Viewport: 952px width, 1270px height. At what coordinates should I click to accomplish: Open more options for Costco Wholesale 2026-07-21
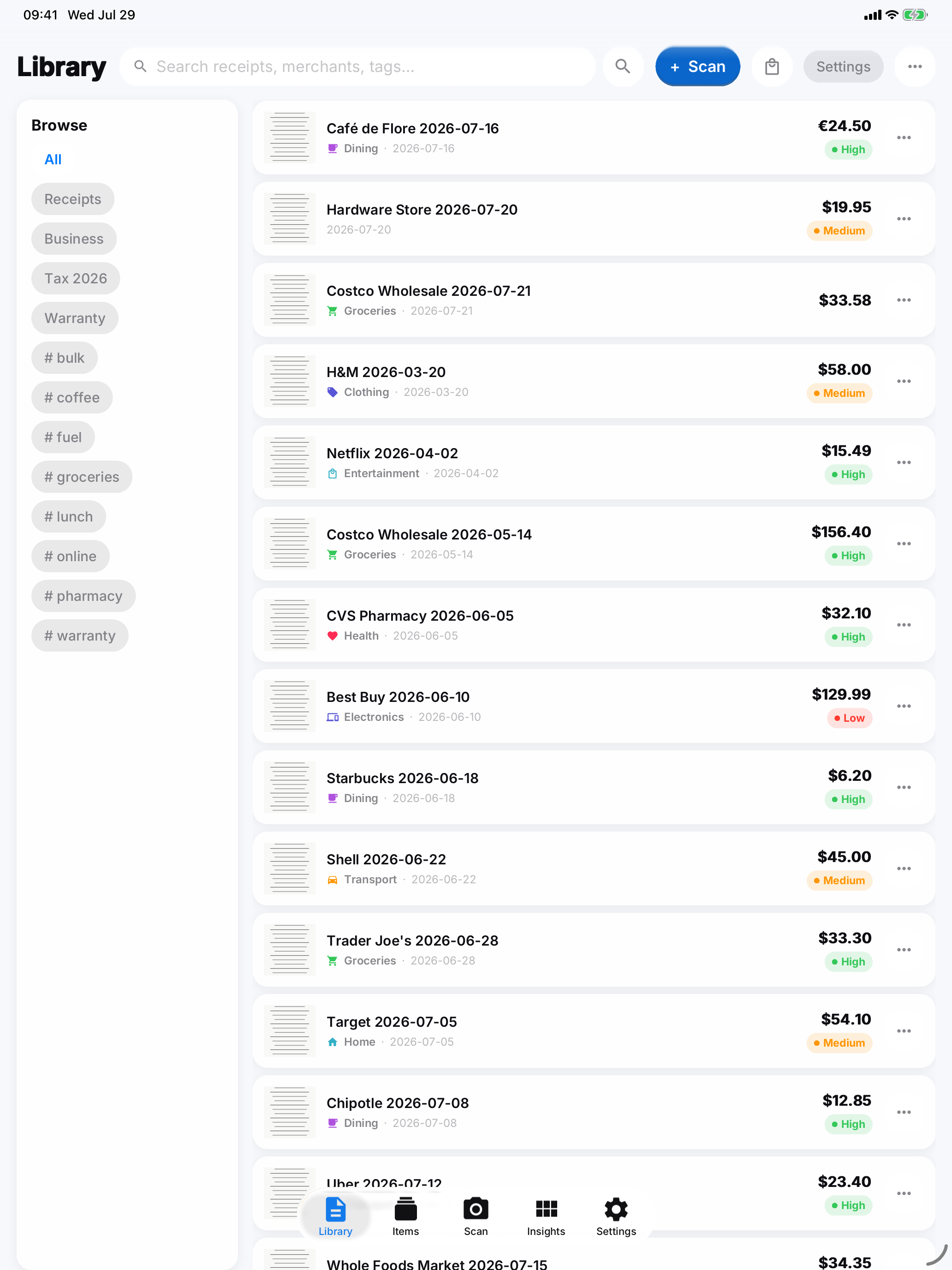pos(904,300)
